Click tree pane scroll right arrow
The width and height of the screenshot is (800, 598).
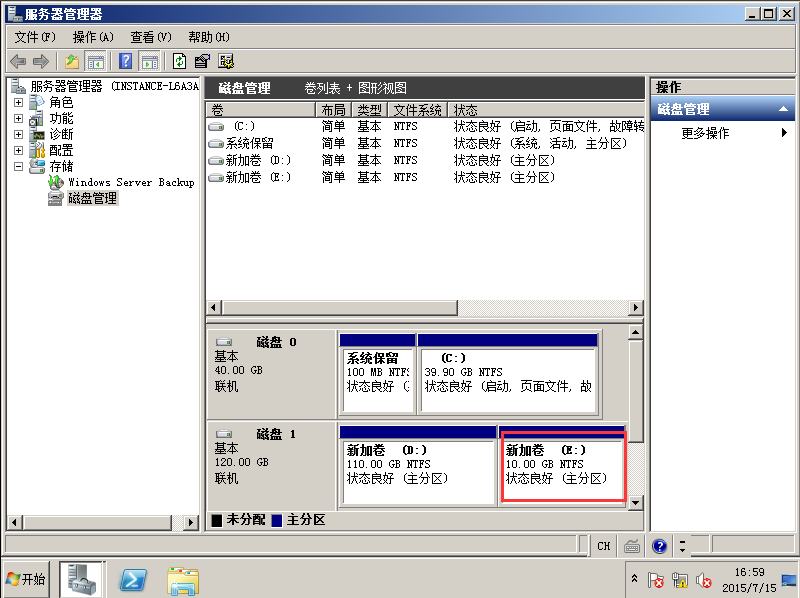(191, 522)
